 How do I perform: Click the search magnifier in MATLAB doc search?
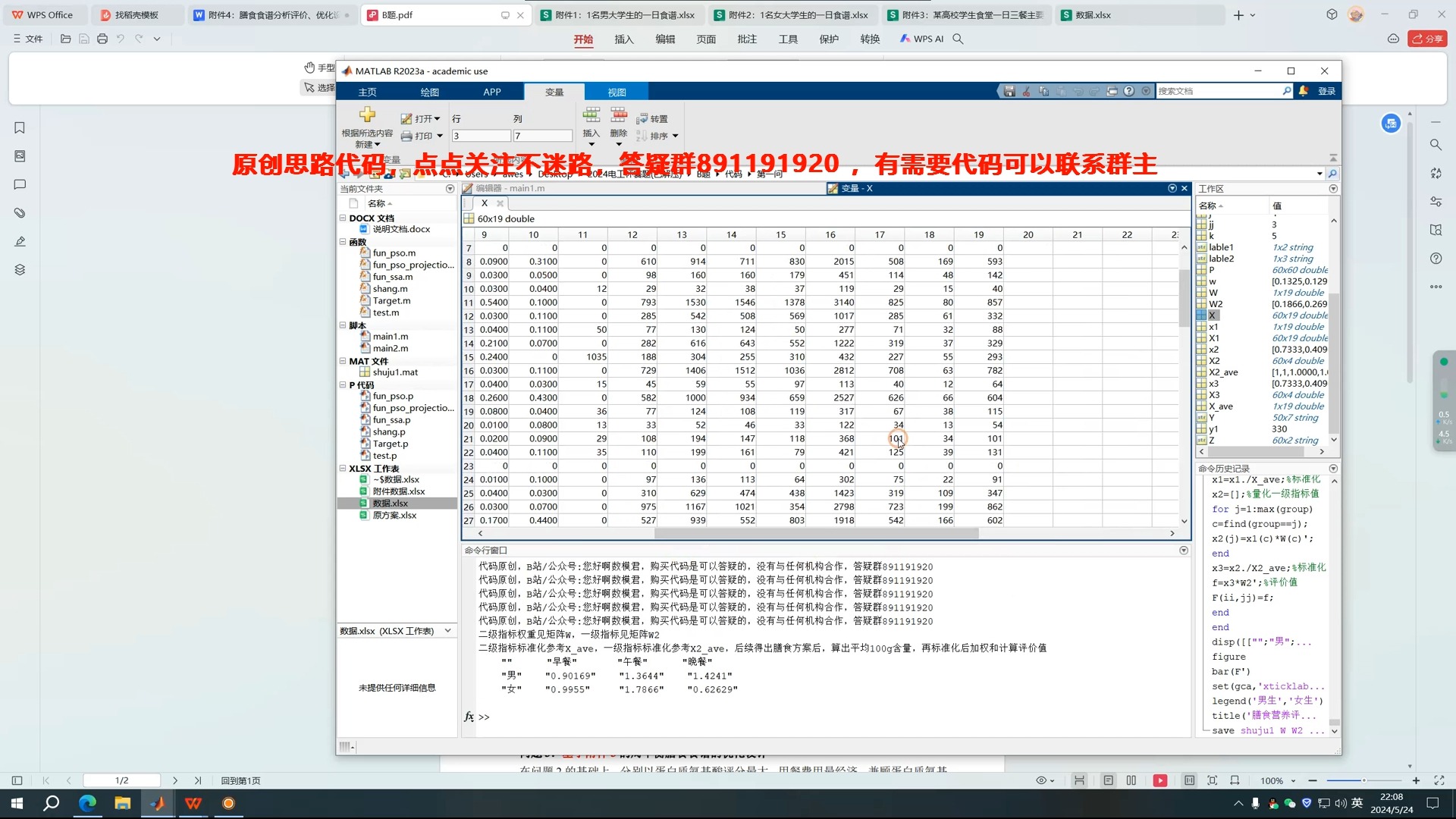point(1287,91)
